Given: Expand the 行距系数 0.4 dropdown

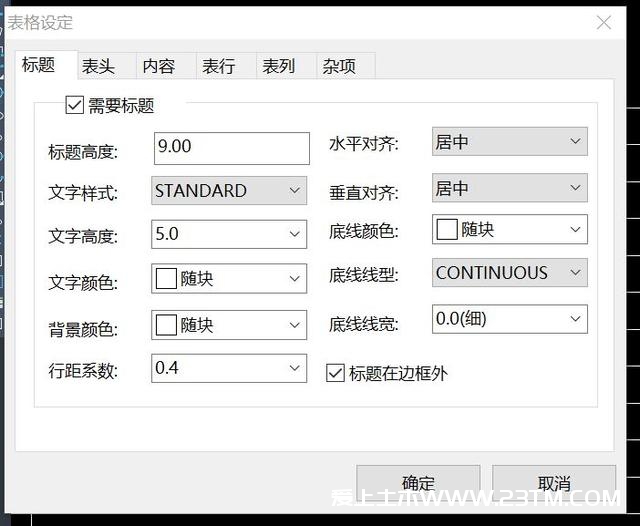Looking at the screenshot, I should (x=229, y=368).
